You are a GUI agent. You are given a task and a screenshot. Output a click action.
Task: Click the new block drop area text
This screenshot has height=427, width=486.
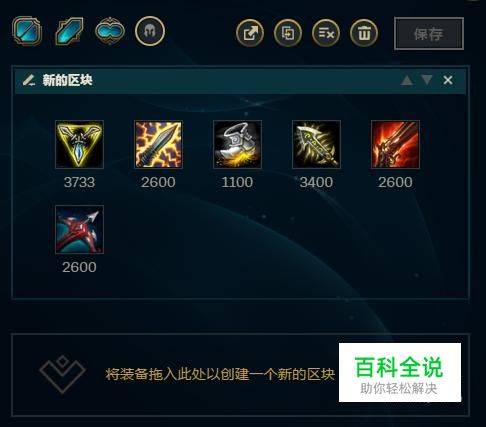click(x=220, y=374)
